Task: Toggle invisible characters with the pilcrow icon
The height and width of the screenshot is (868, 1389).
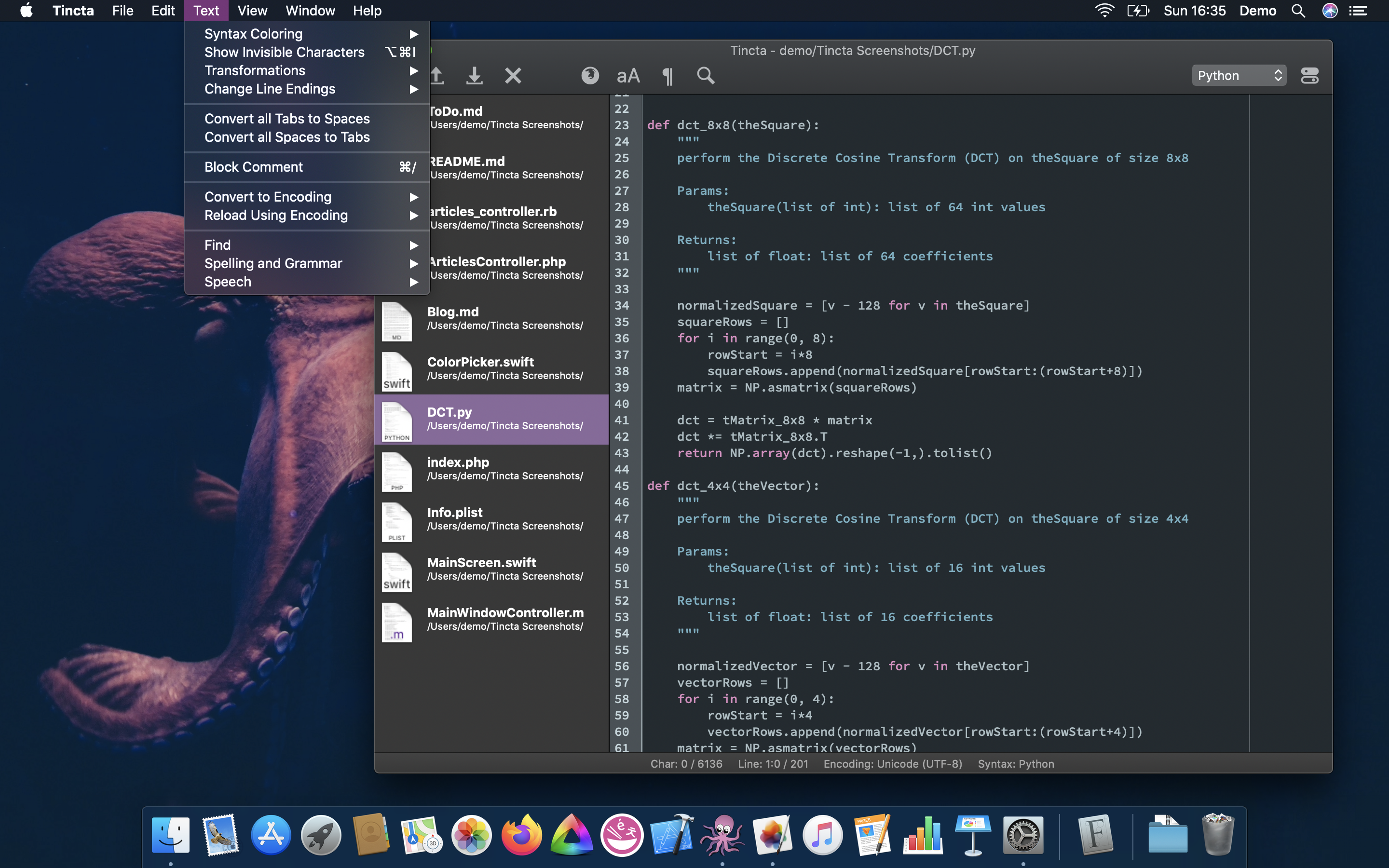Action: click(x=667, y=76)
